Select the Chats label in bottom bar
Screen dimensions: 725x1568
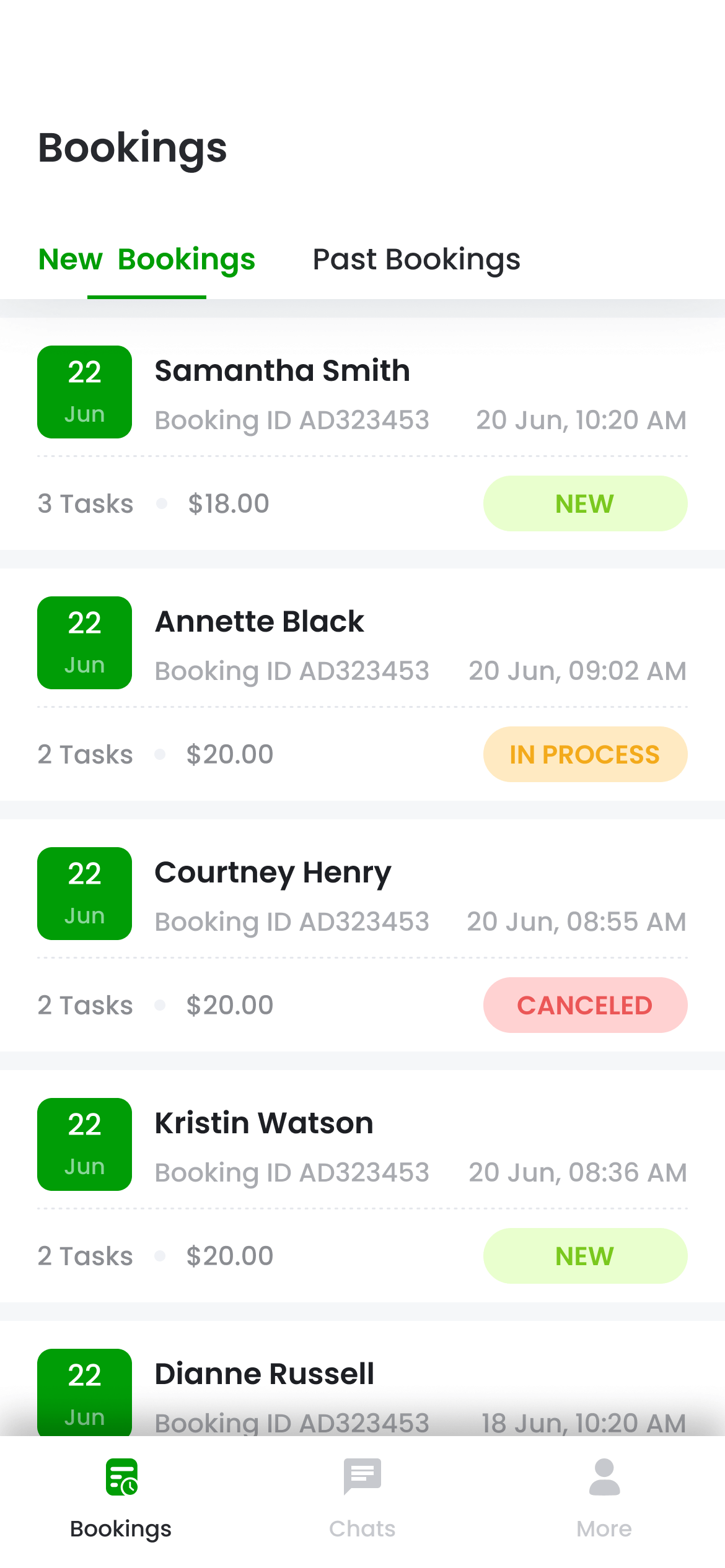tap(362, 1528)
